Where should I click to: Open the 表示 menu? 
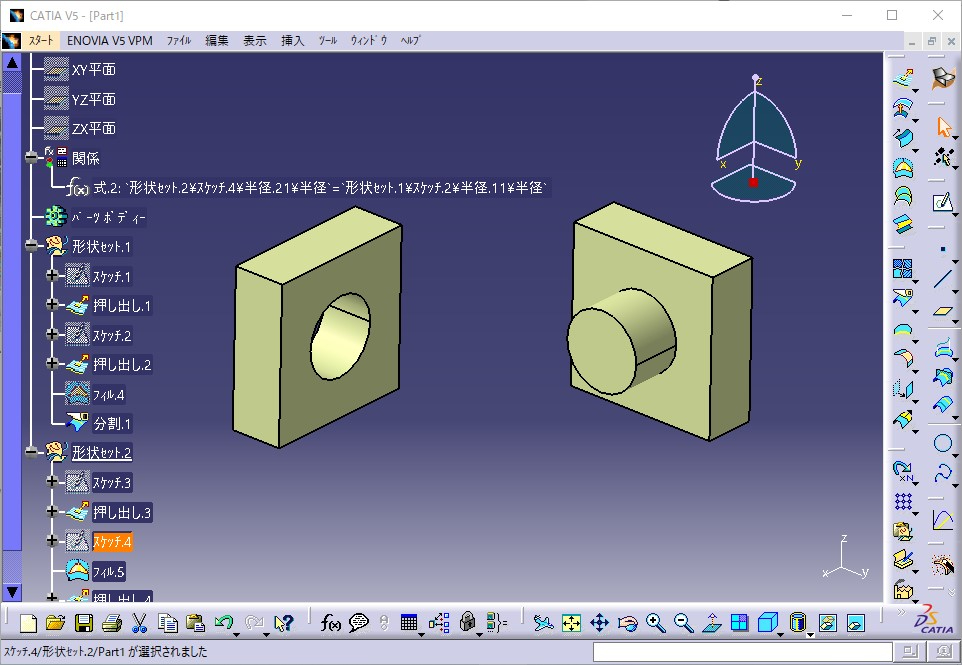click(255, 40)
